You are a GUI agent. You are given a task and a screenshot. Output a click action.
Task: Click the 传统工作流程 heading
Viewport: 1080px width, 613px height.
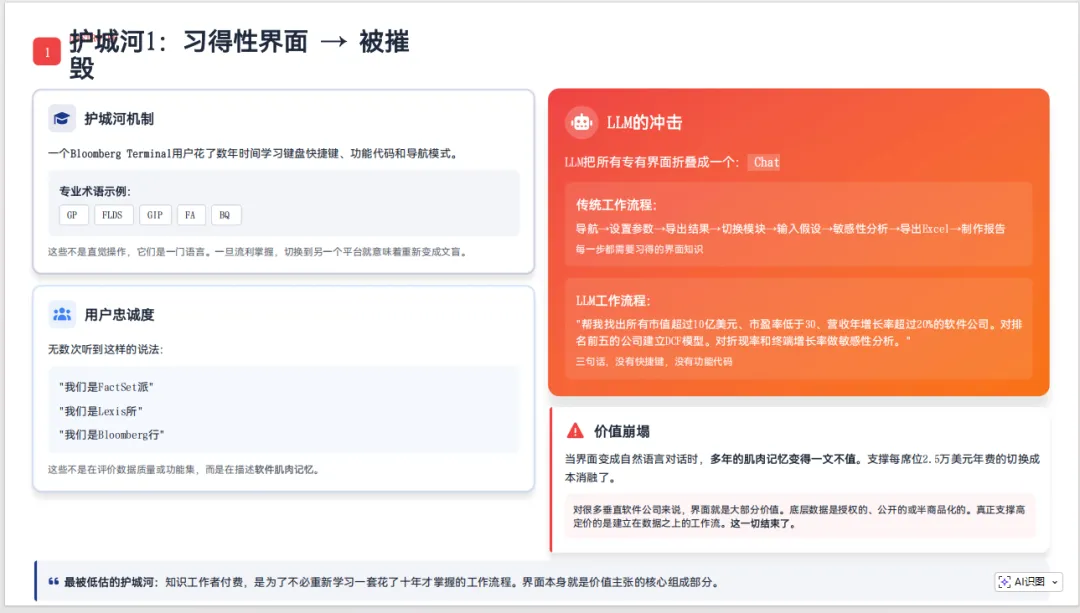[x=616, y=205]
